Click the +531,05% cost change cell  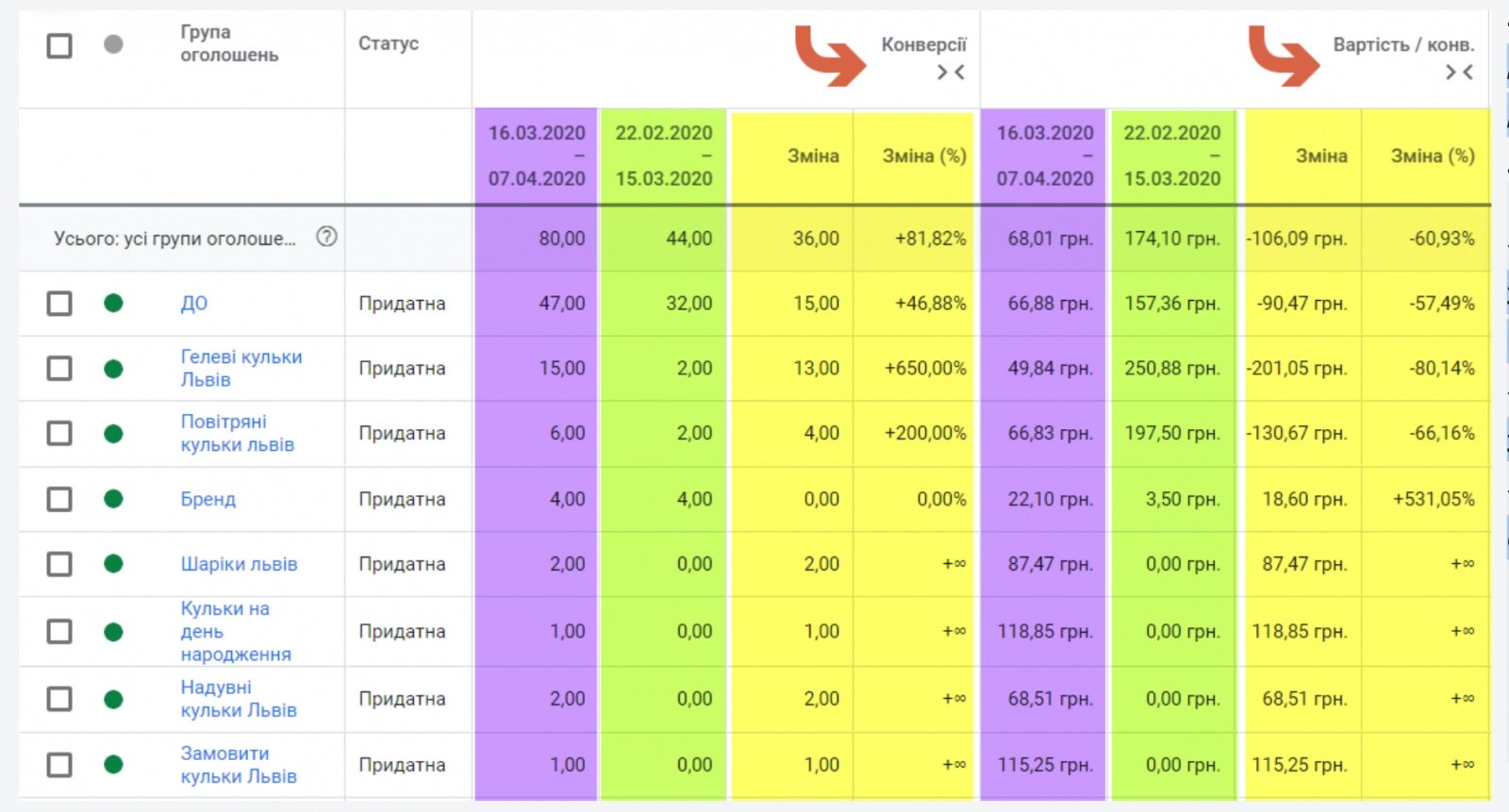(1434, 499)
